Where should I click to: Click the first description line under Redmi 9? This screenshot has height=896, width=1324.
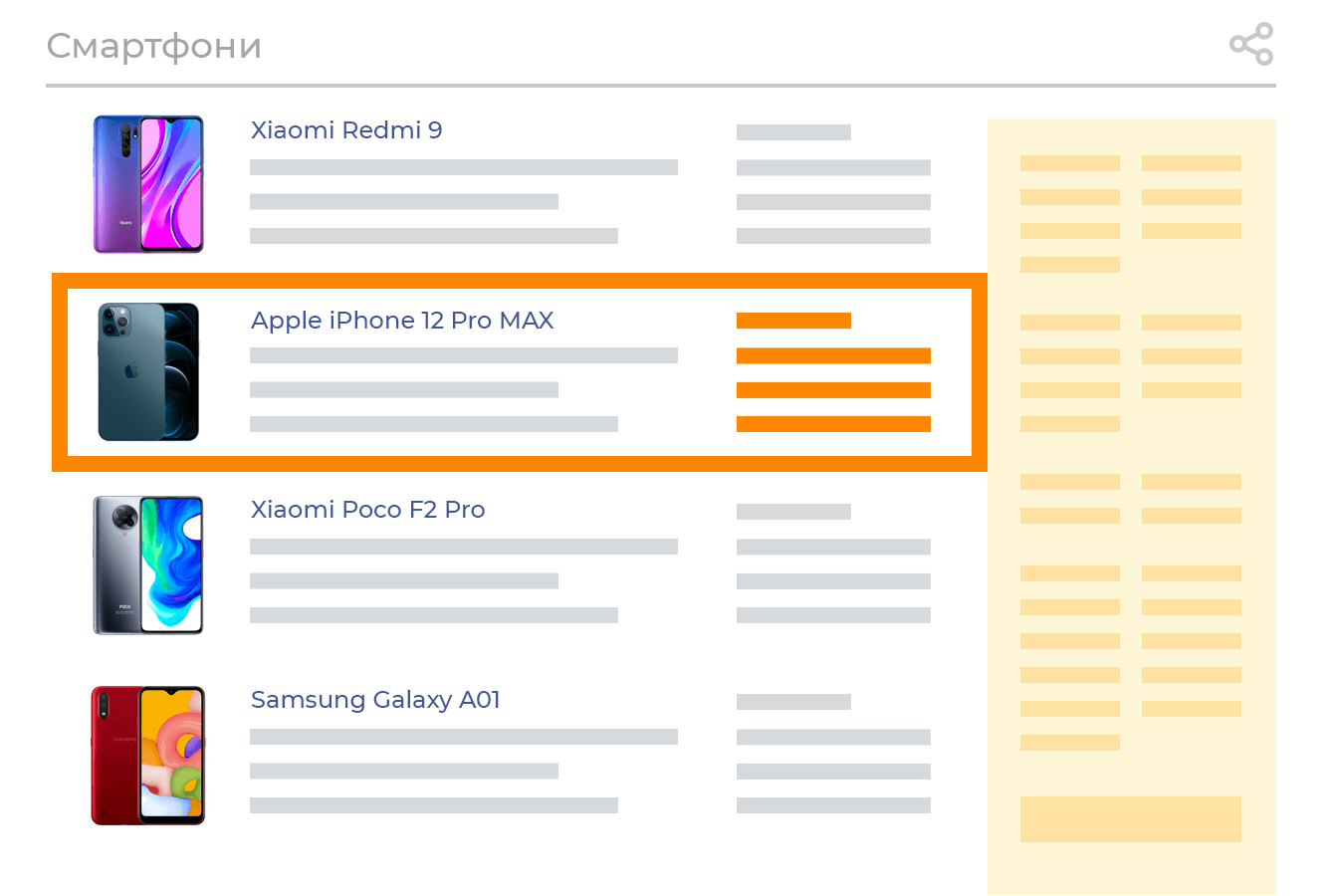coord(463,167)
